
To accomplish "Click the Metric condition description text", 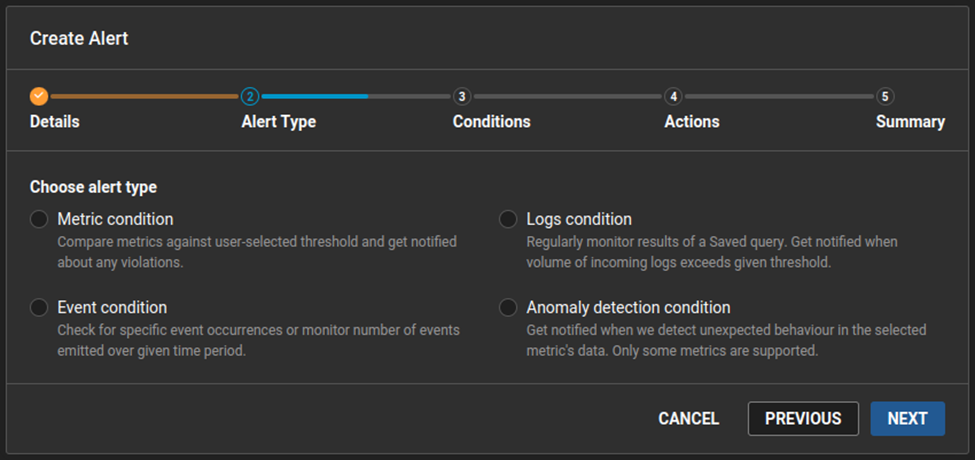I will pyautogui.click(x=257, y=250).
